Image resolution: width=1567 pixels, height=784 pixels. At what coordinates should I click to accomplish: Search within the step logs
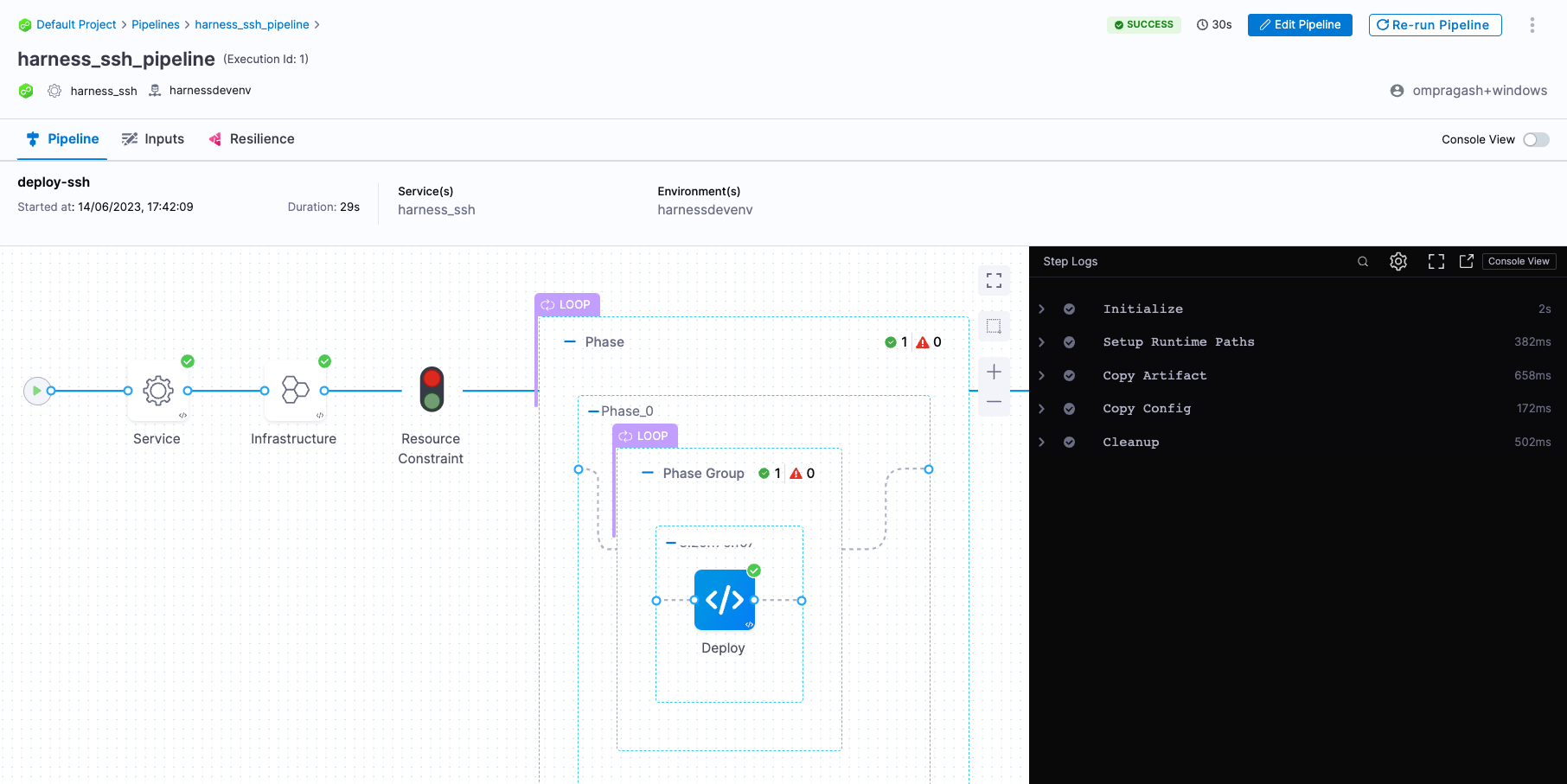click(1363, 262)
